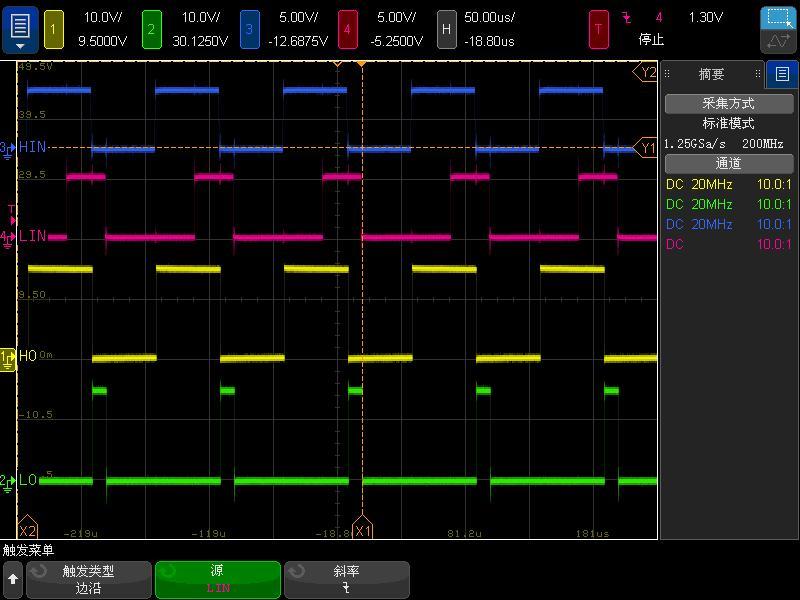
Task: Click channel 2 scale 10.0V/ value
Action: click(201, 17)
